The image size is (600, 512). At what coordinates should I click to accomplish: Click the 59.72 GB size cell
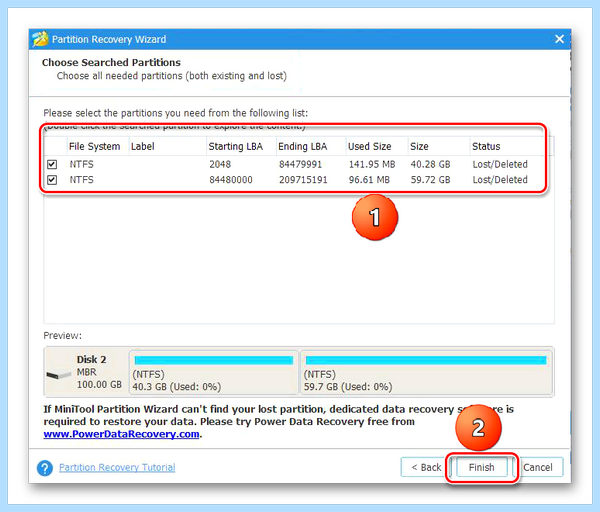(430, 180)
